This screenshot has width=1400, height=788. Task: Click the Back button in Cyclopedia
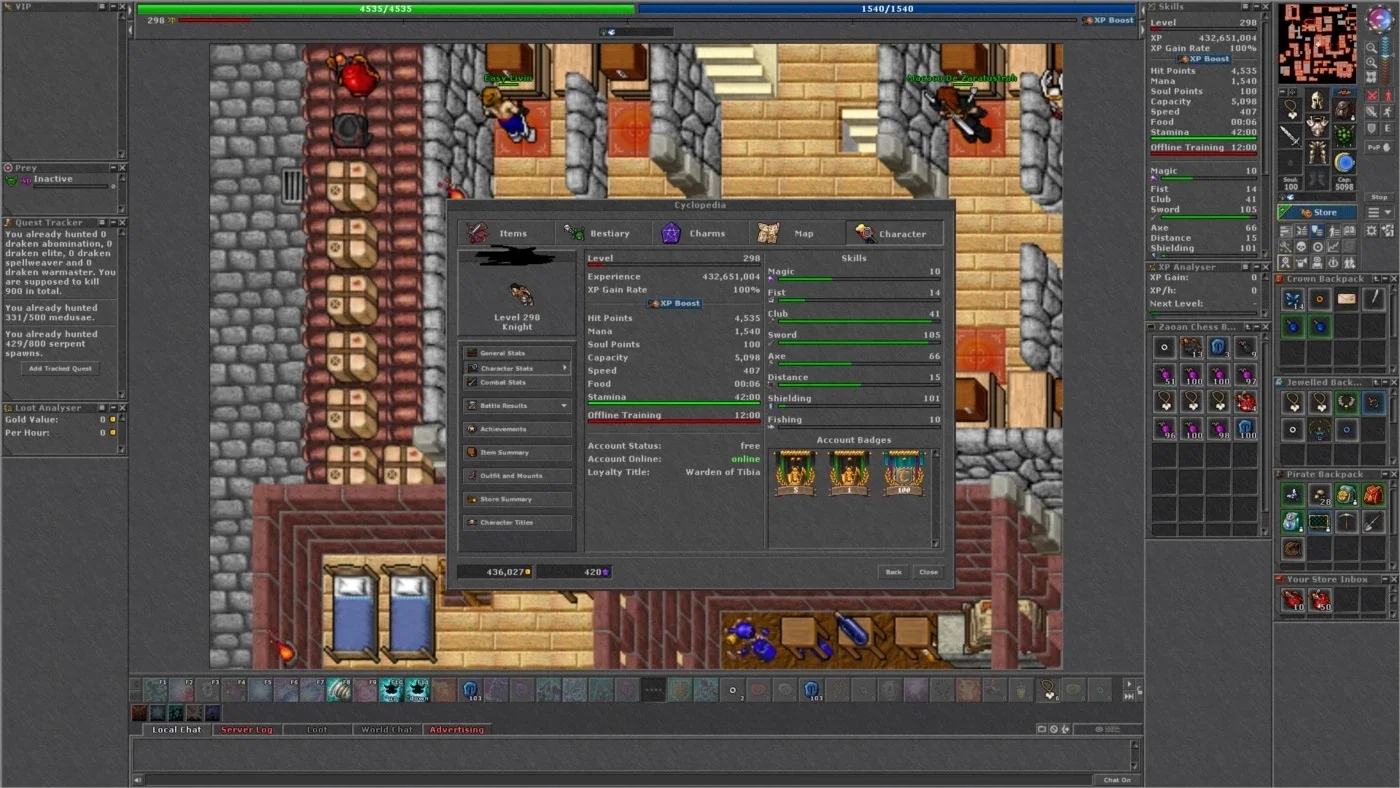[893, 572]
